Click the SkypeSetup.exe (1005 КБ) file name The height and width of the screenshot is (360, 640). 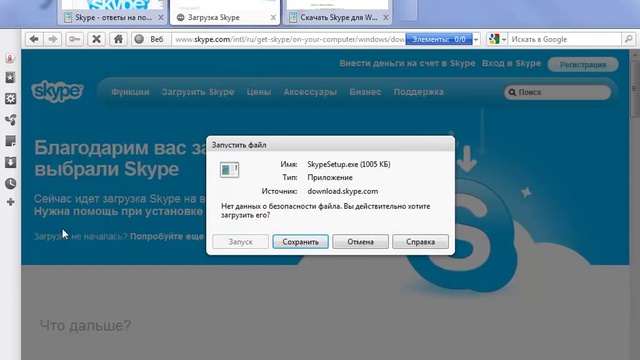349,164
